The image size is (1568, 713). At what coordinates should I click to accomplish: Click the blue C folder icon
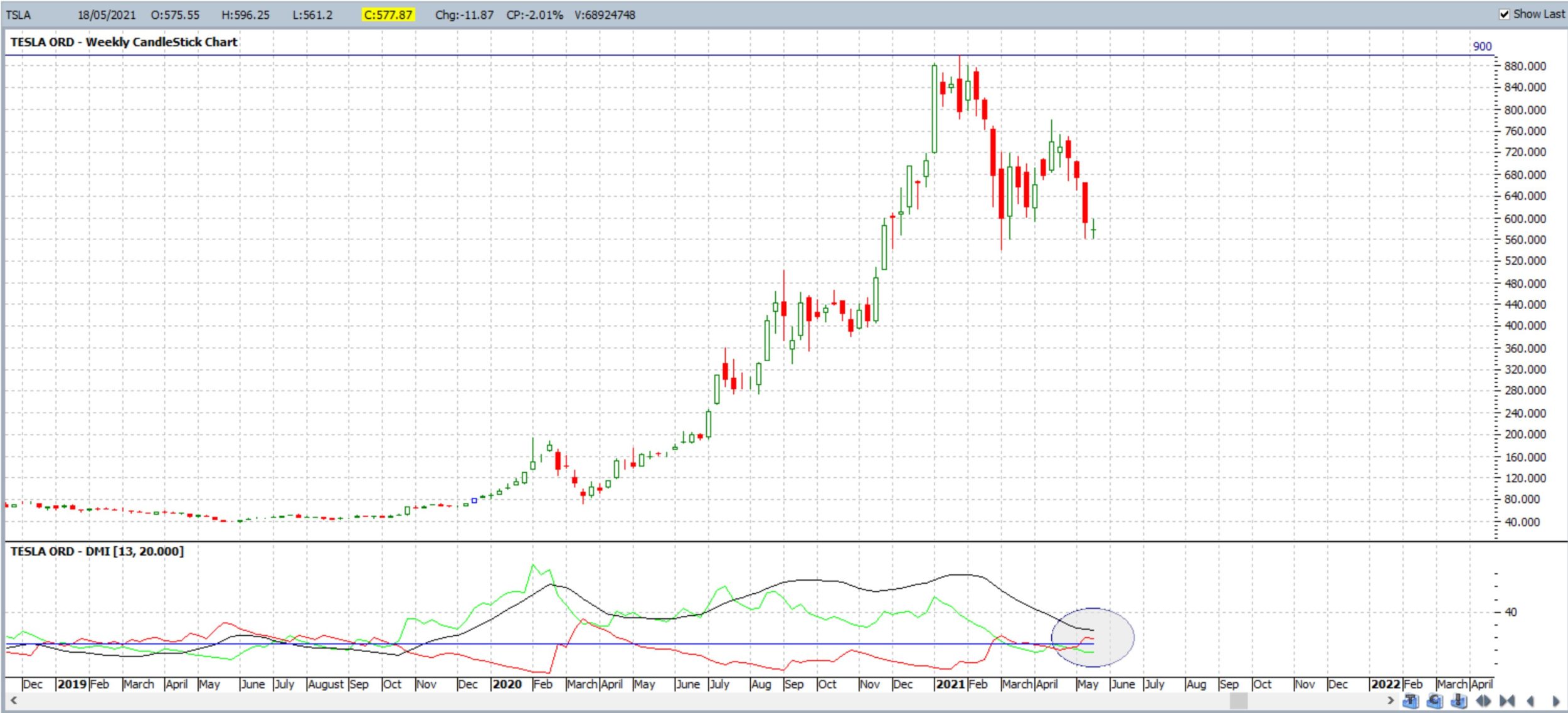[1435, 700]
